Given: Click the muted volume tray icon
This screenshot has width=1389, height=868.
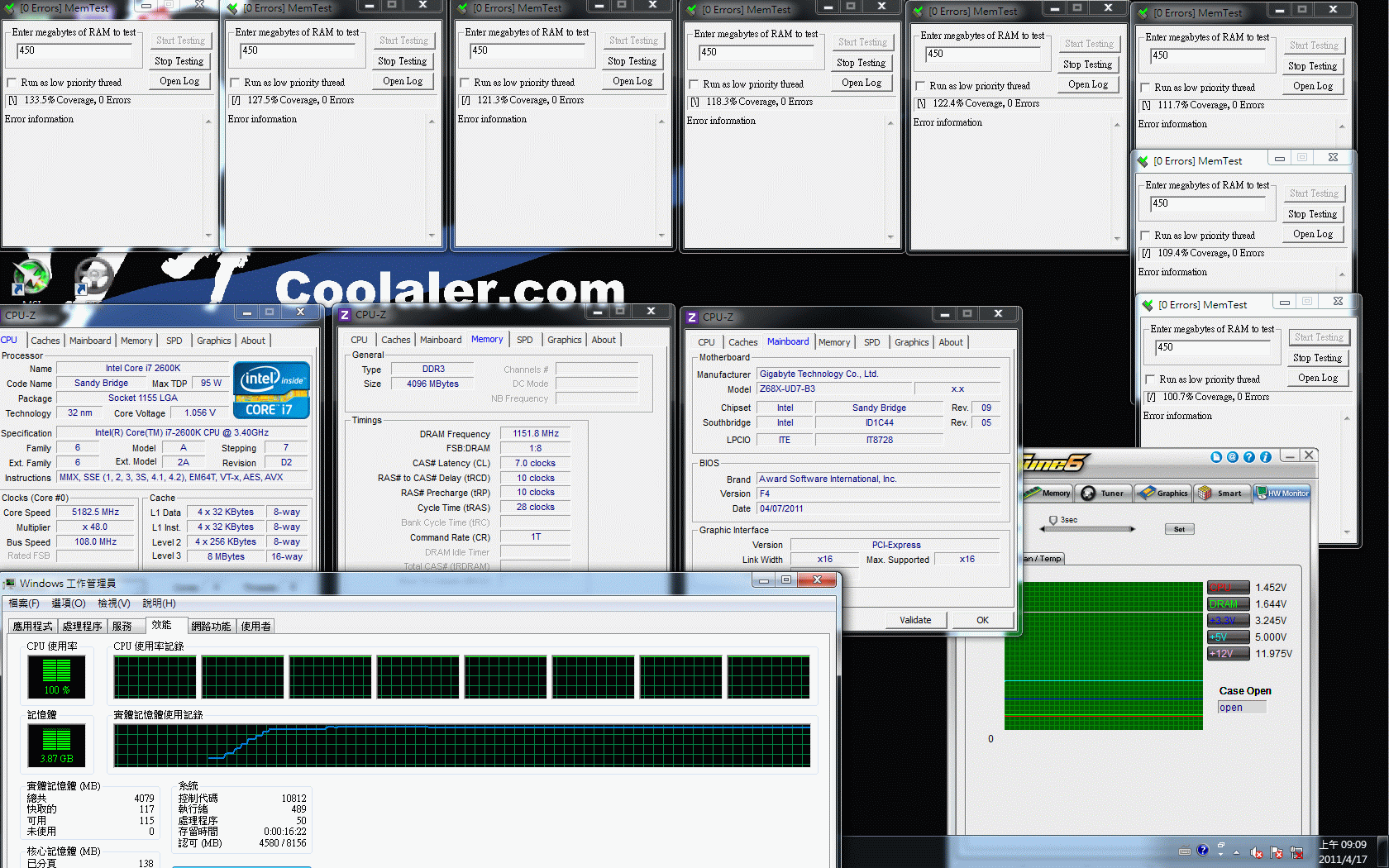Looking at the screenshot, I should pyautogui.click(x=1257, y=852).
